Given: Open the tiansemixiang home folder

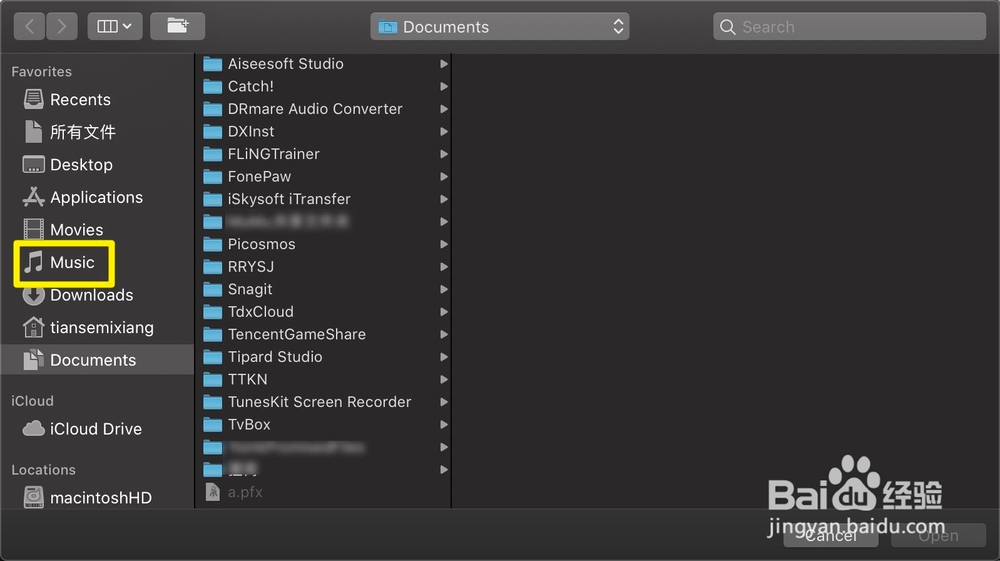Looking at the screenshot, I should pos(96,327).
